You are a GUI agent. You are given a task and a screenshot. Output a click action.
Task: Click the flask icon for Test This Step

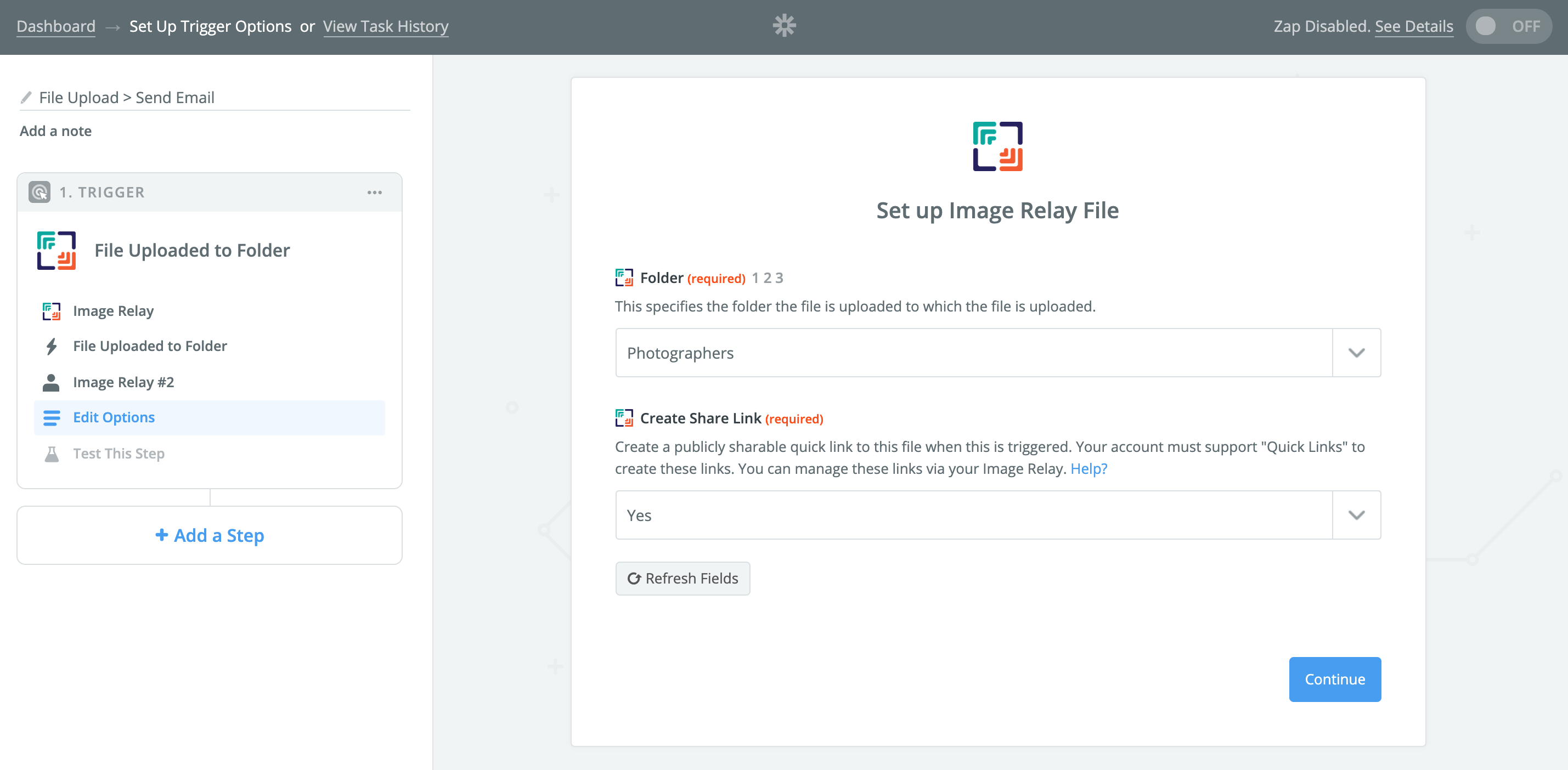point(52,454)
